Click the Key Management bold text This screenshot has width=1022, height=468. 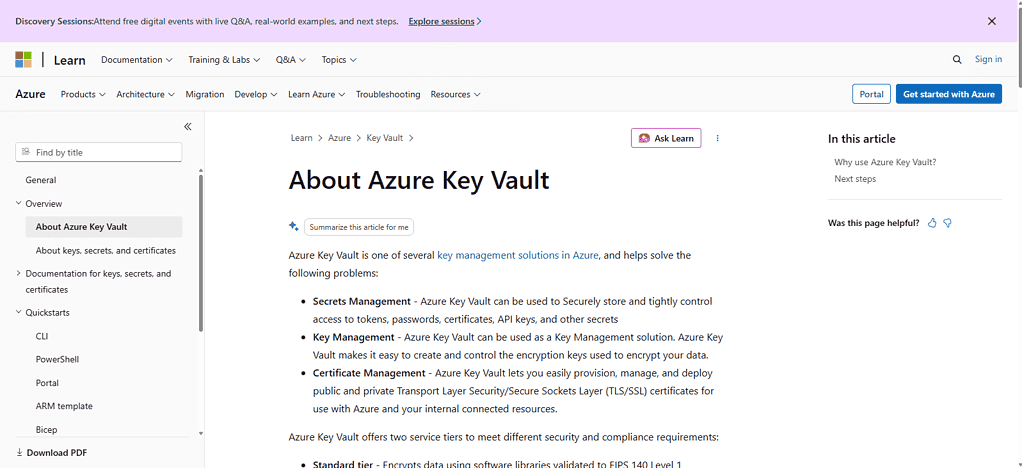353,338
